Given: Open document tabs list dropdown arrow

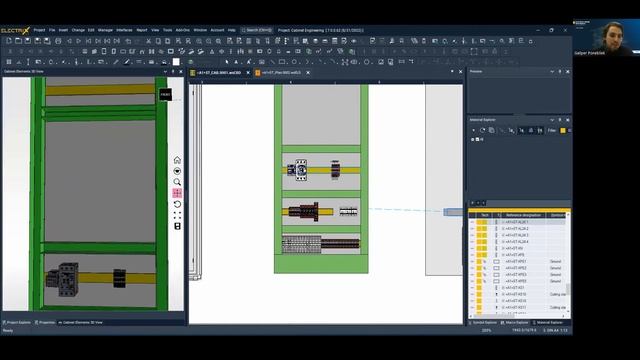Looking at the screenshot, I should point(452,71).
